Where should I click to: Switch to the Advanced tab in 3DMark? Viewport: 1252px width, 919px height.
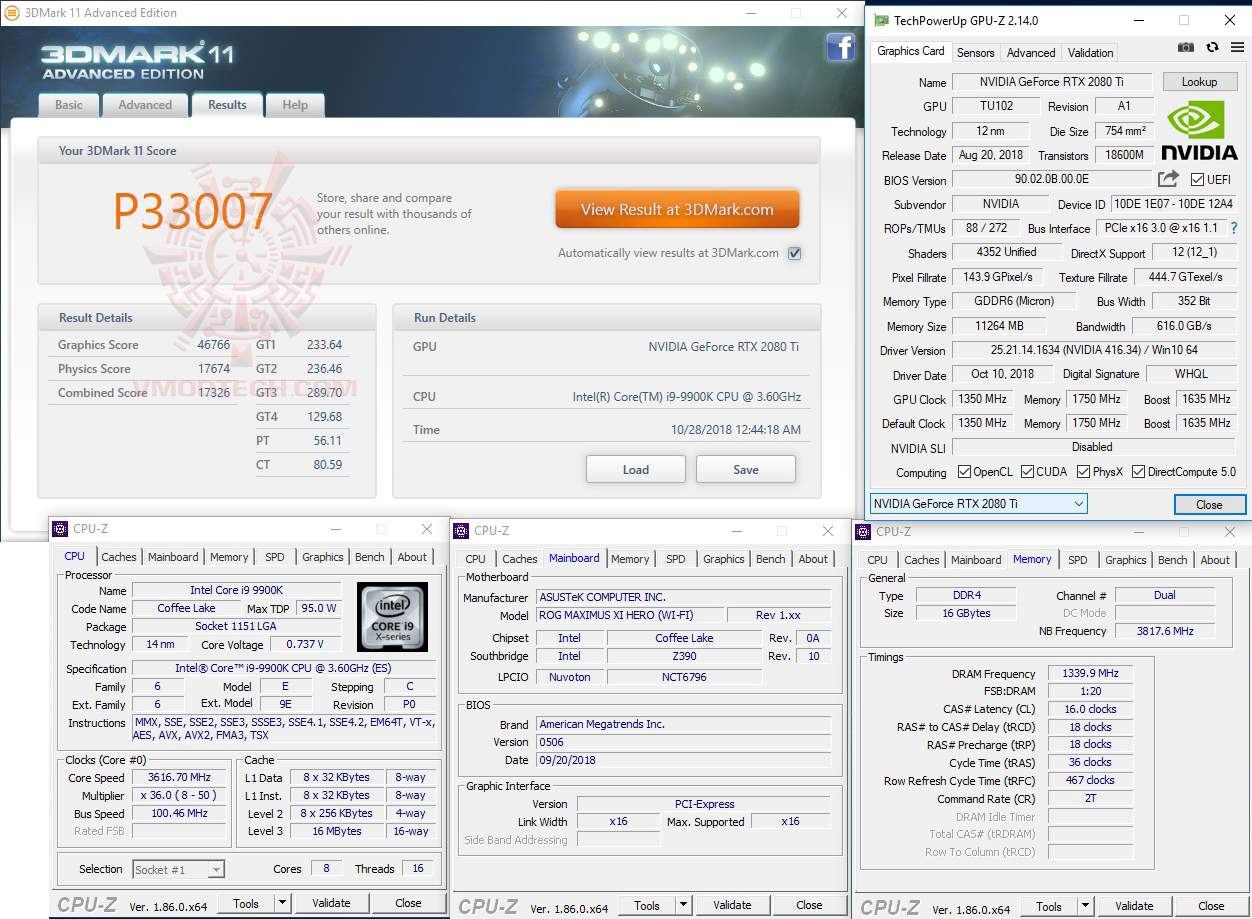[145, 105]
